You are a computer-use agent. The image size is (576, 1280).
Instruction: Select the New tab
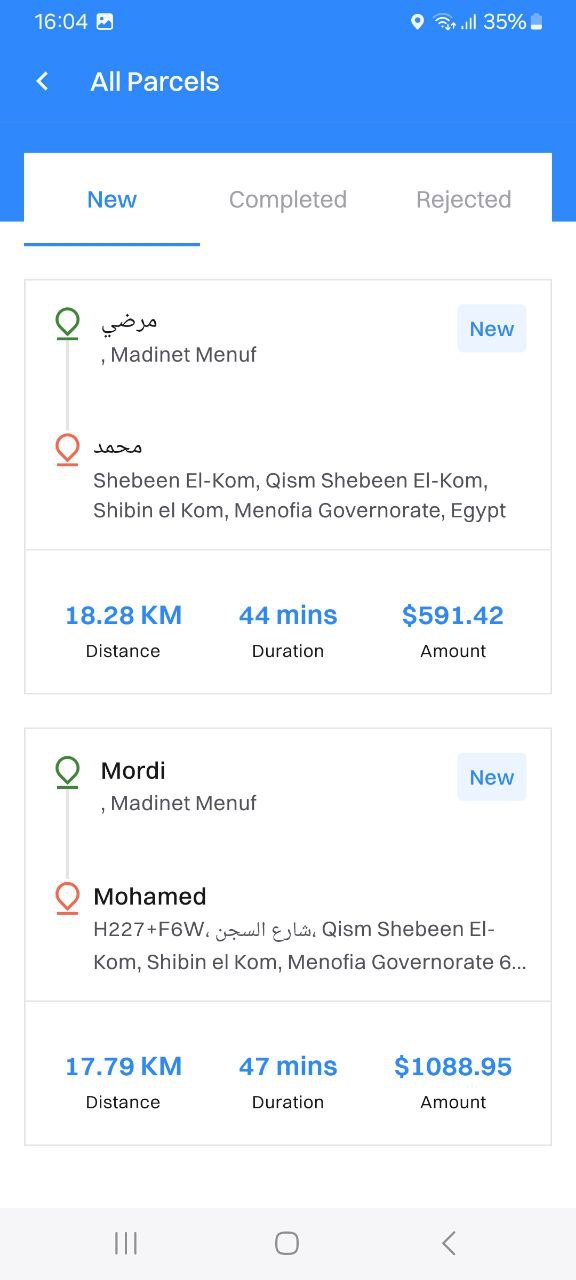[x=112, y=200]
